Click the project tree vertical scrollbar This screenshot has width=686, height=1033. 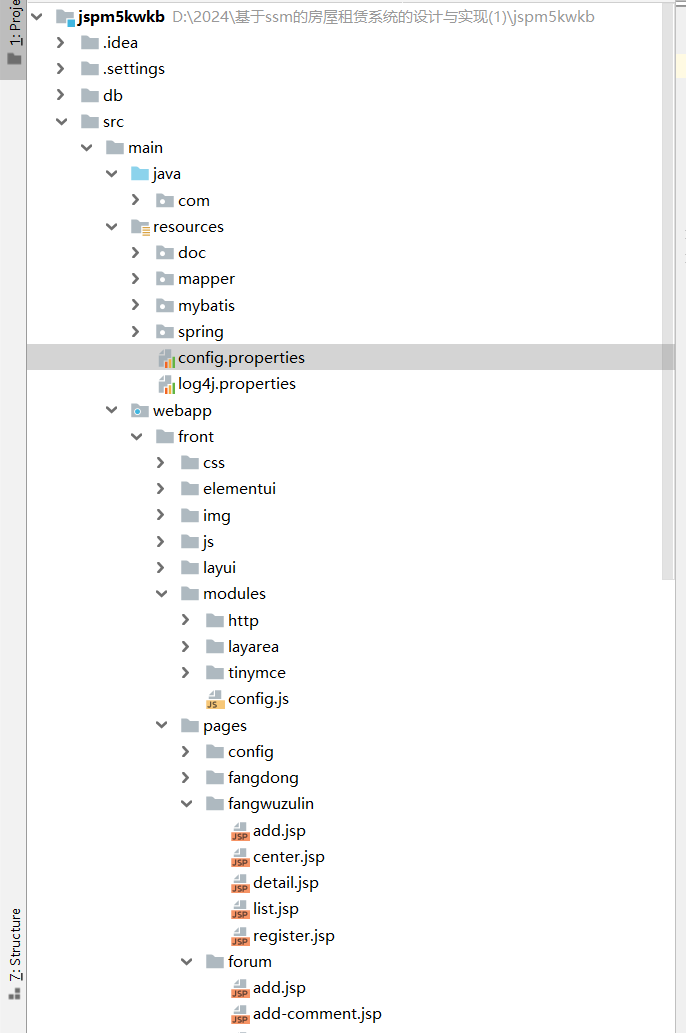point(669,300)
